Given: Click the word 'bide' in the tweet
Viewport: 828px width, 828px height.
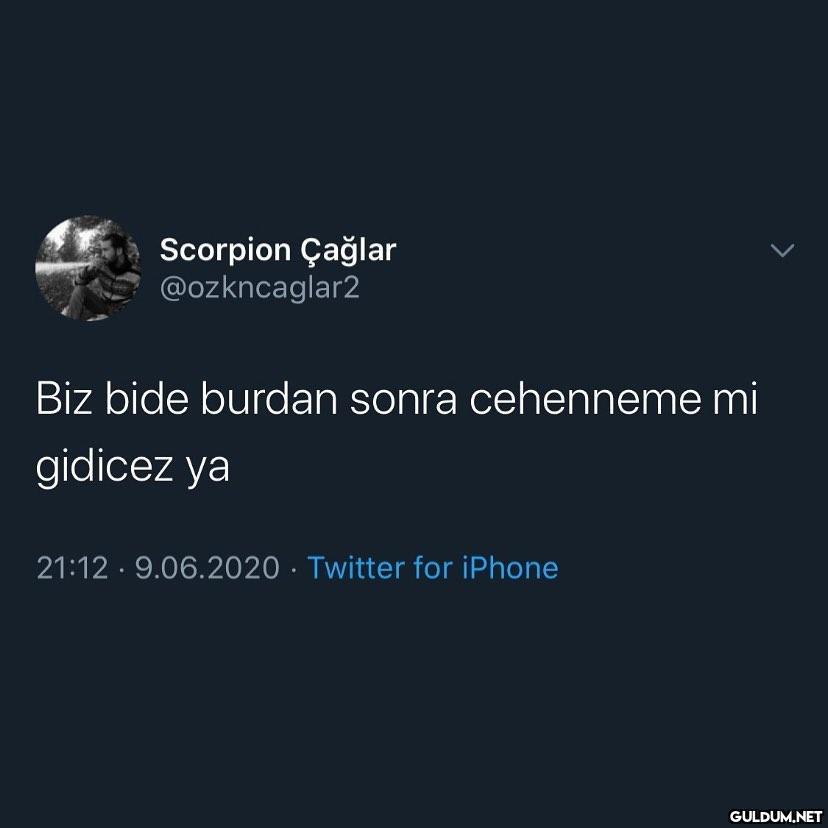Looking at the screenshot, I should [x=147, y=398].
